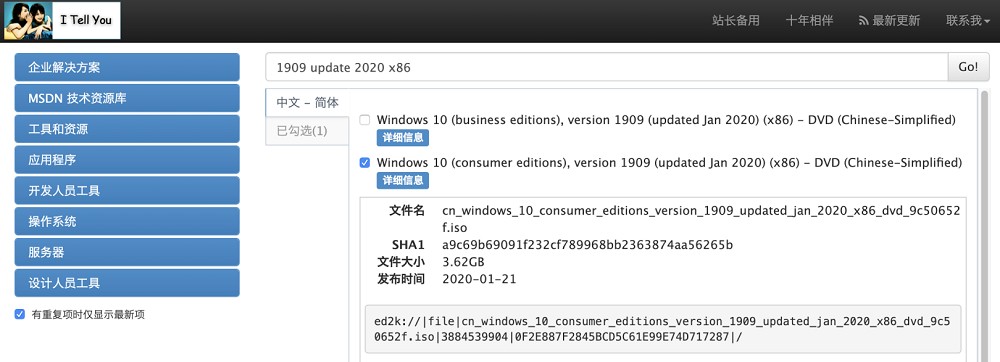Viewport: 1000px width, 362px height.
Task: Expand 开发人员工具 category
Action: point(127,191)
